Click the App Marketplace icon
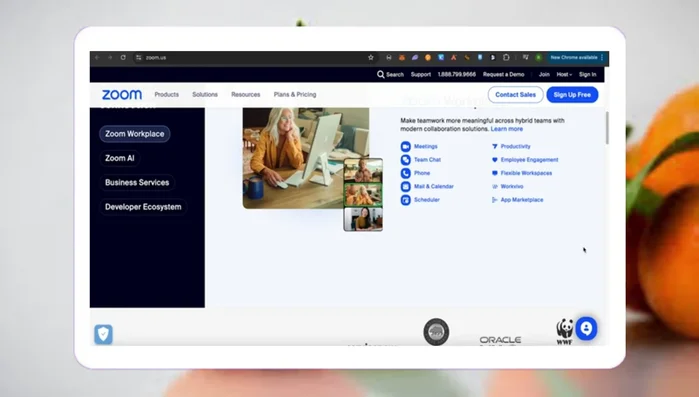 coord(494,200)
